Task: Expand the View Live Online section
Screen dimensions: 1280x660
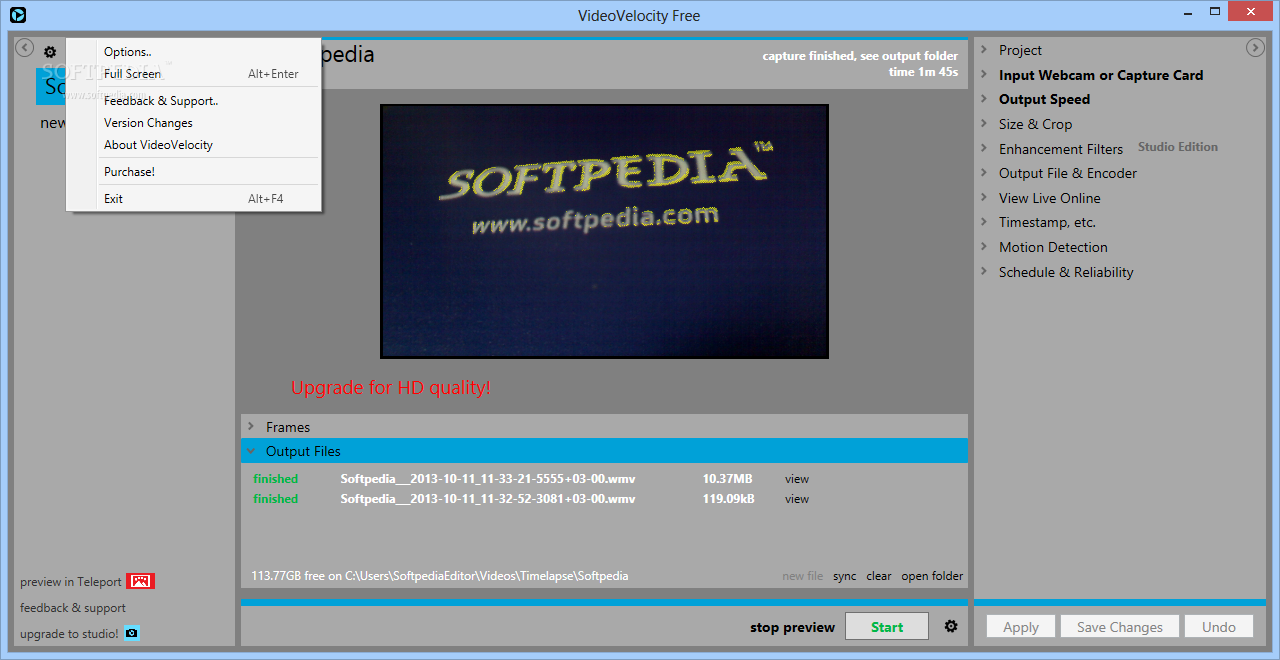Action: (x=1049, y=198)
